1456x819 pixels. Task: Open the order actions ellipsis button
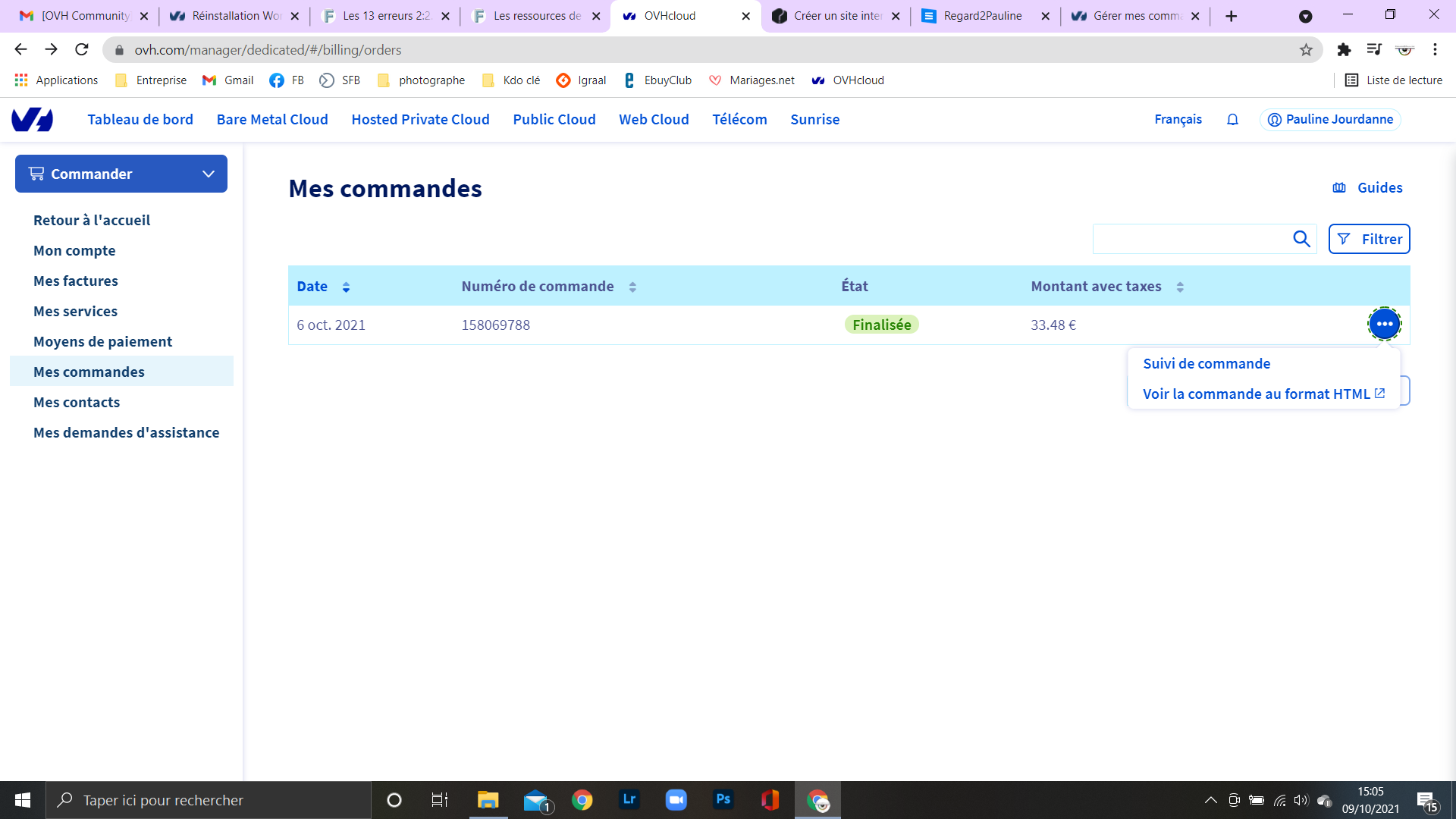1384,325
